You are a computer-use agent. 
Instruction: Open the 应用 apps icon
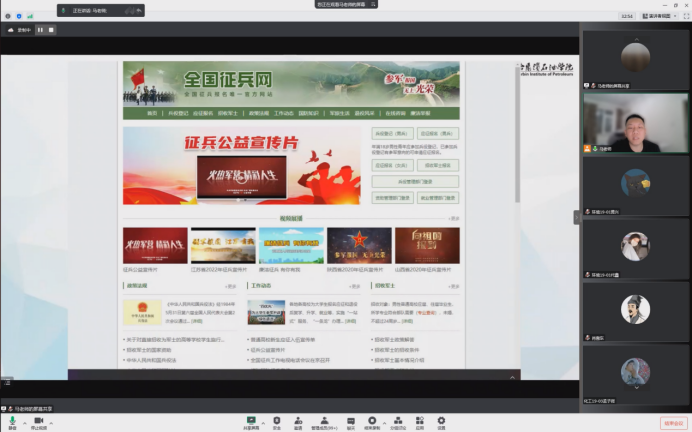420,421
